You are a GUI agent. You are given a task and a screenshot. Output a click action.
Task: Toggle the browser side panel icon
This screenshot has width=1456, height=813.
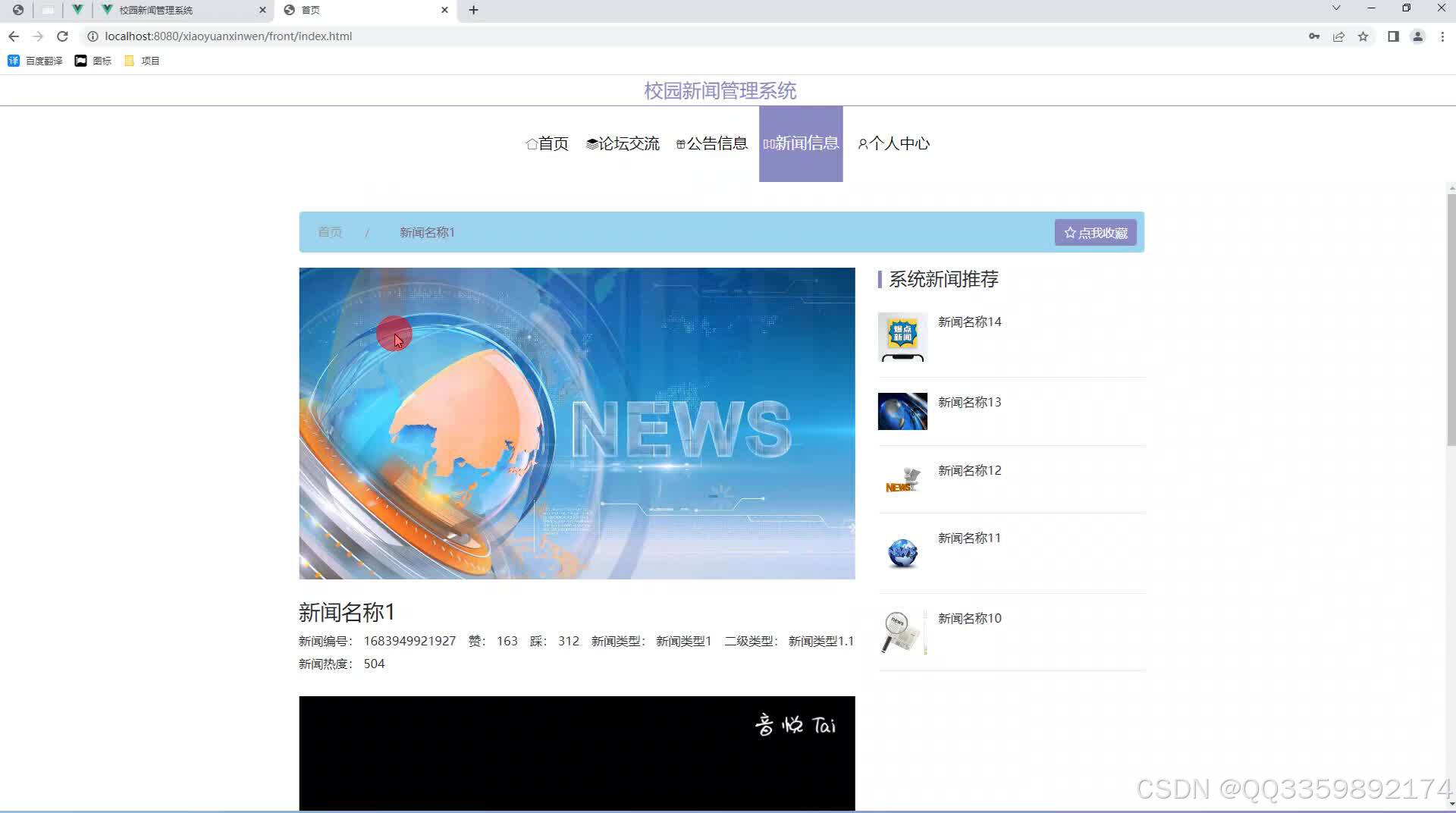[x=1393, y=36]
